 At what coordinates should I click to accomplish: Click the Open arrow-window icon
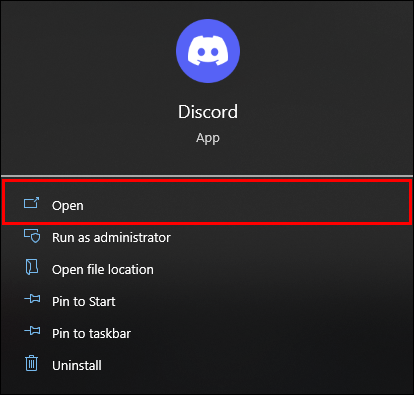point(31,203)
